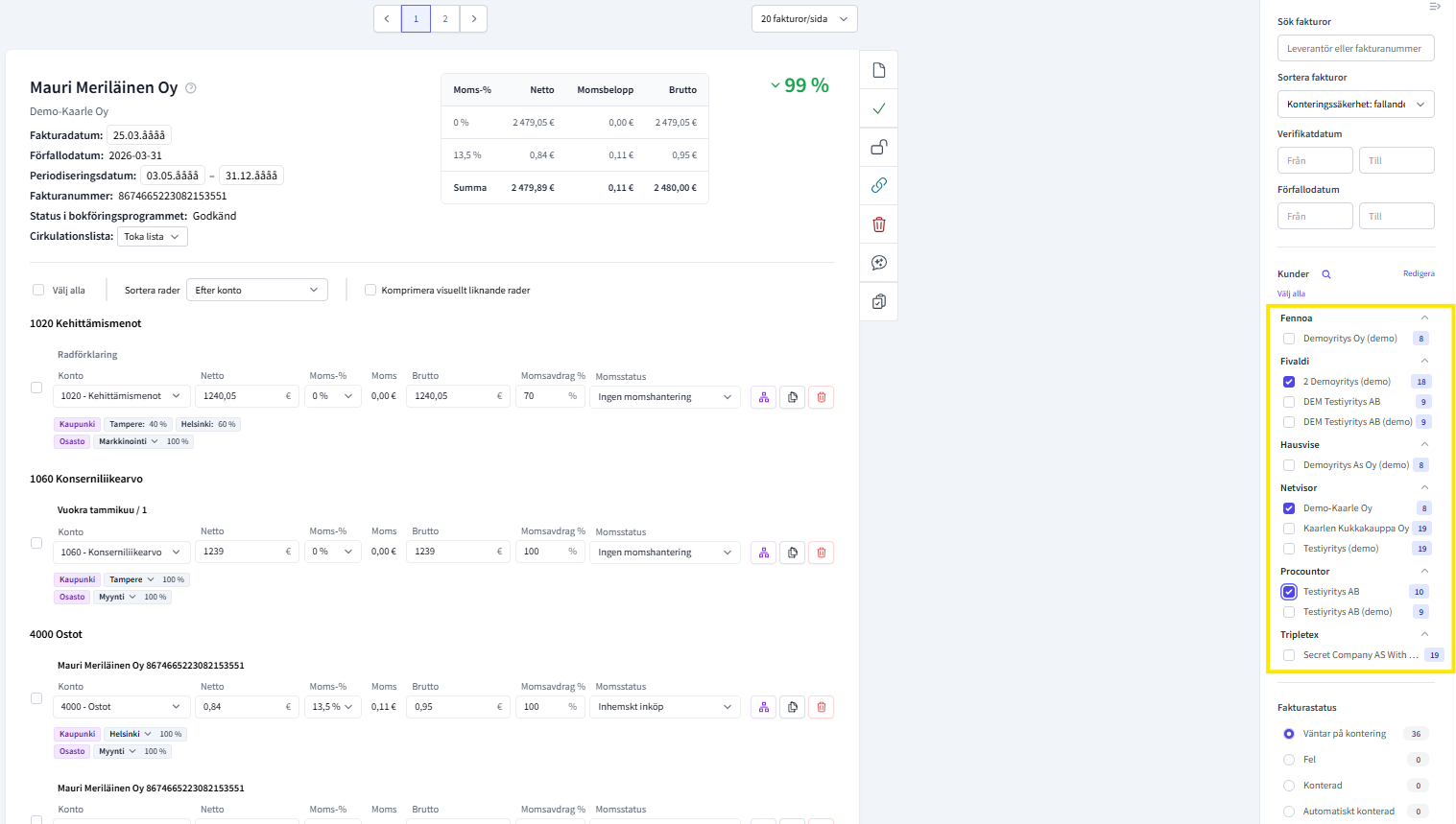The height and width of the screenshot is (824, 1456).
Task: Click the Periodiseringsdatum end date 31.12 field
Action: coord(251,176)
